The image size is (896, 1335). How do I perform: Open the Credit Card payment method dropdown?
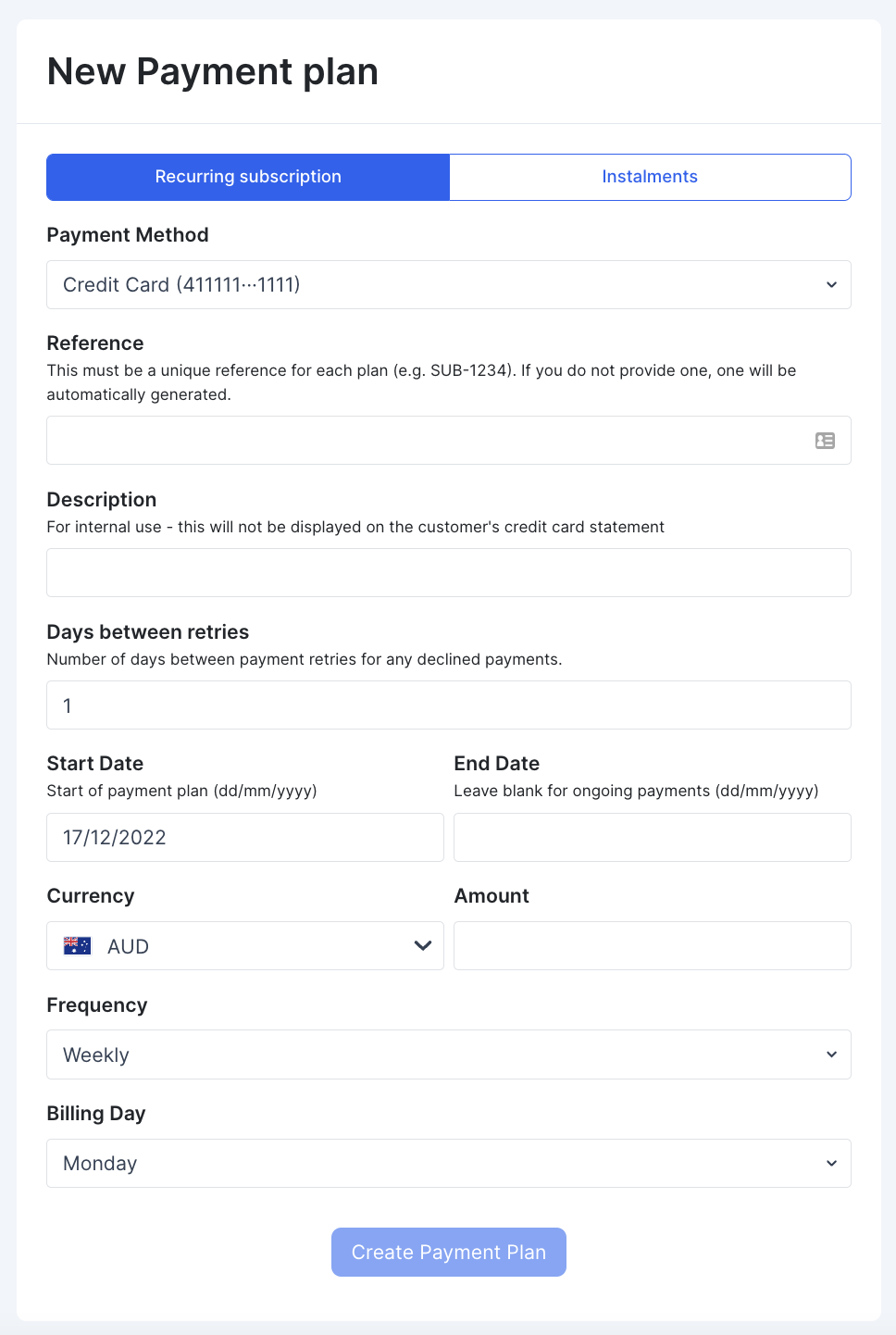[x=449, y=284]
